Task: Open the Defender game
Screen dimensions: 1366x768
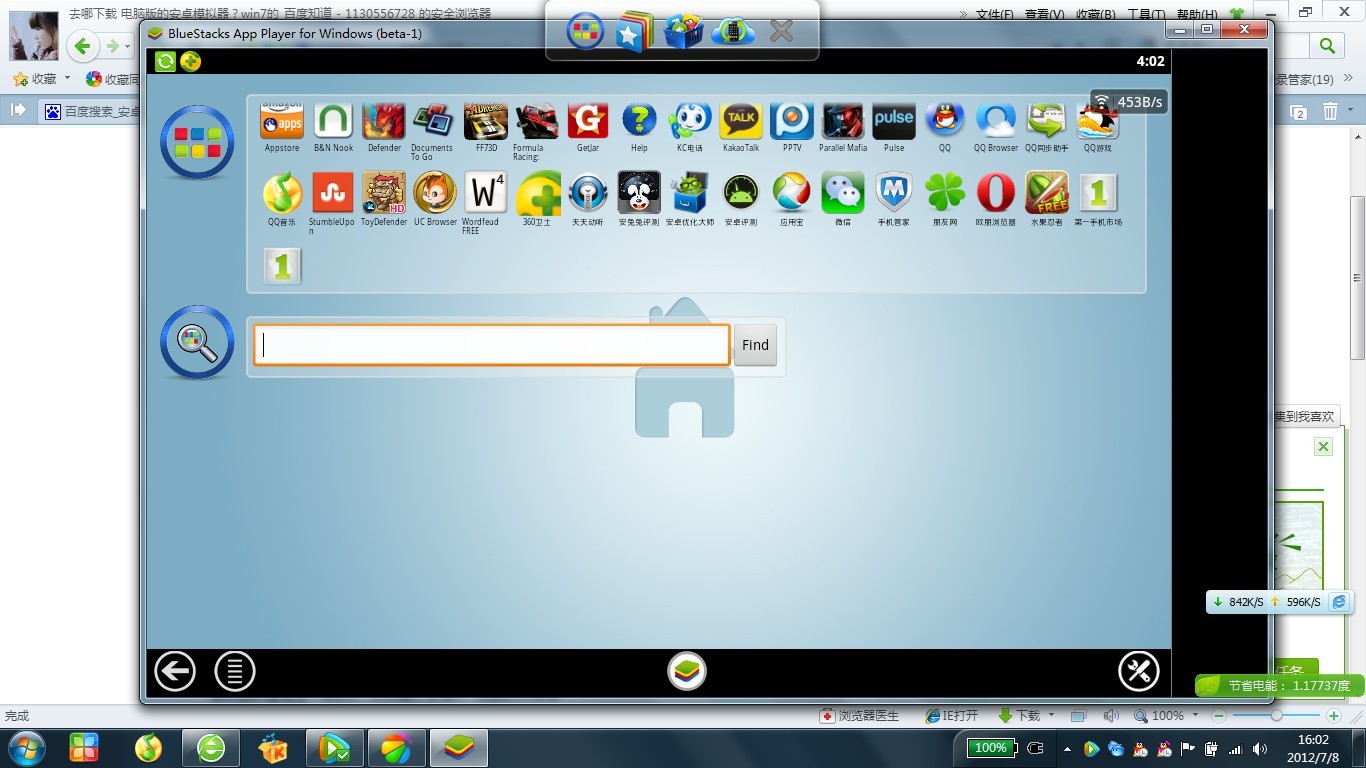Action: [384, 121]
